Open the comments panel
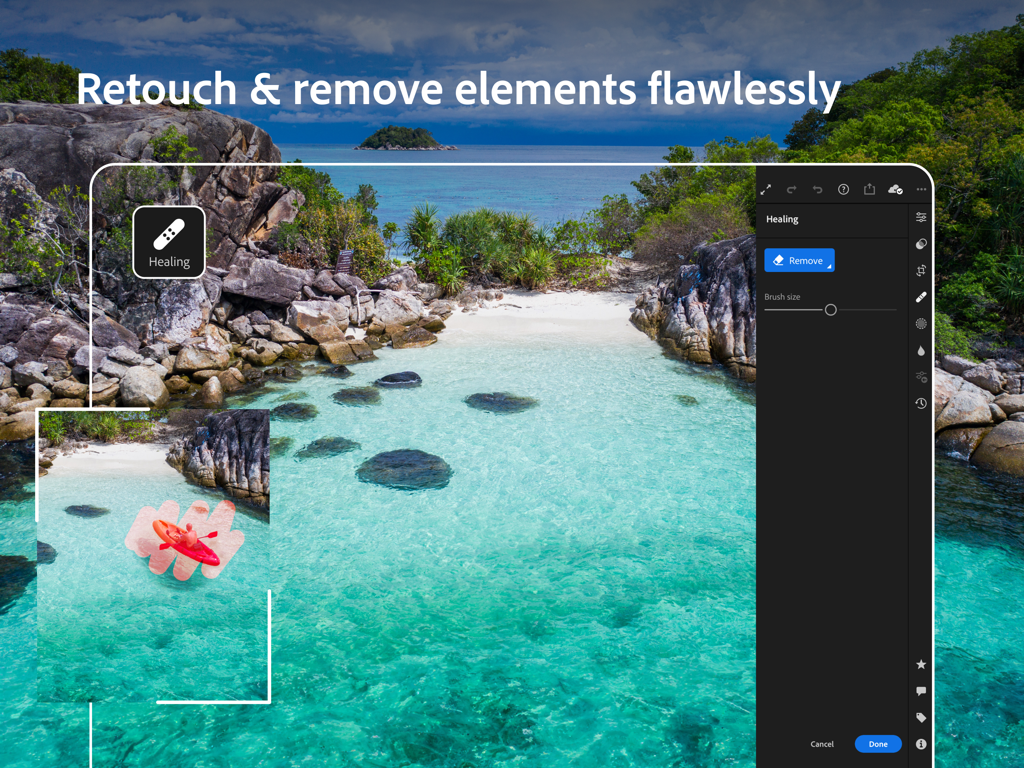The height and width of the screenshot is (768, 1024). tap(920, 690)
